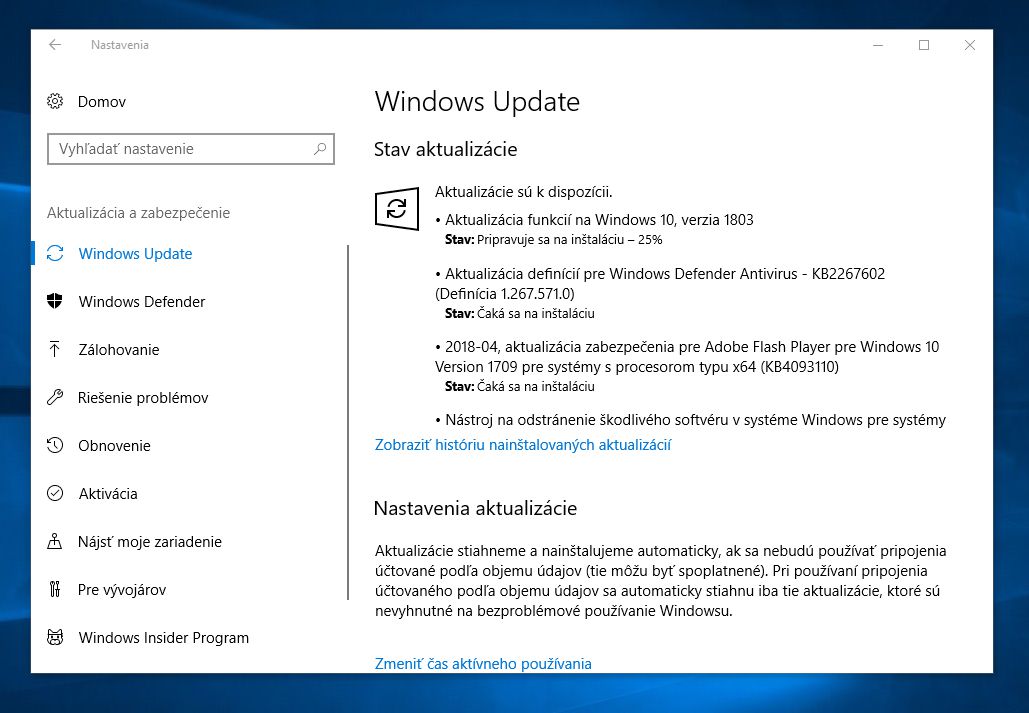The height and width of the screenshot is (713, 1029).
Task: Click Zobraziť históriu nainštalovaných aktualizácií link
Action: (x=522, y=444)
